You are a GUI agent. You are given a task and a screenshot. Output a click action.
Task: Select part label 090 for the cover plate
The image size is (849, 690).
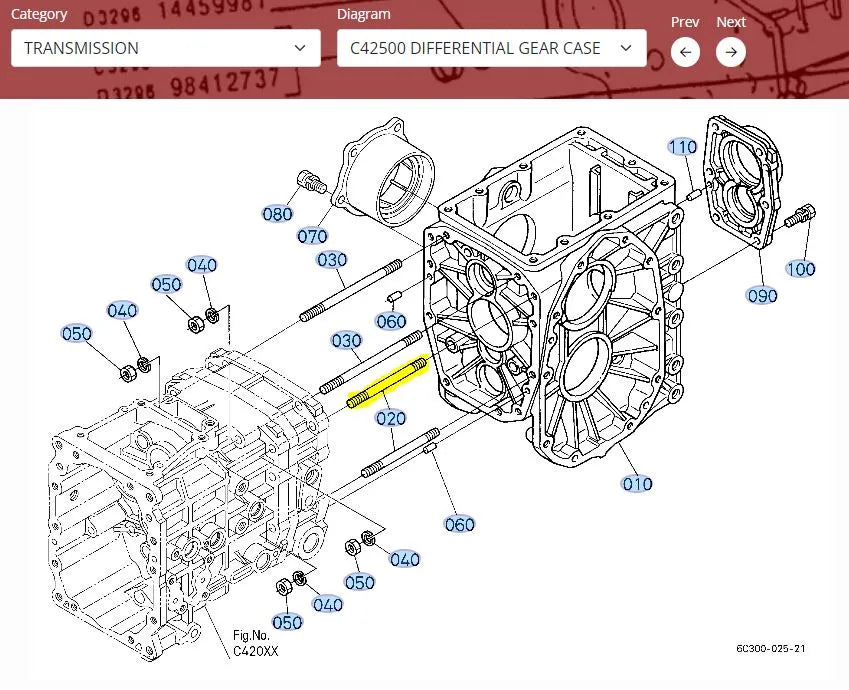[762, 295]
